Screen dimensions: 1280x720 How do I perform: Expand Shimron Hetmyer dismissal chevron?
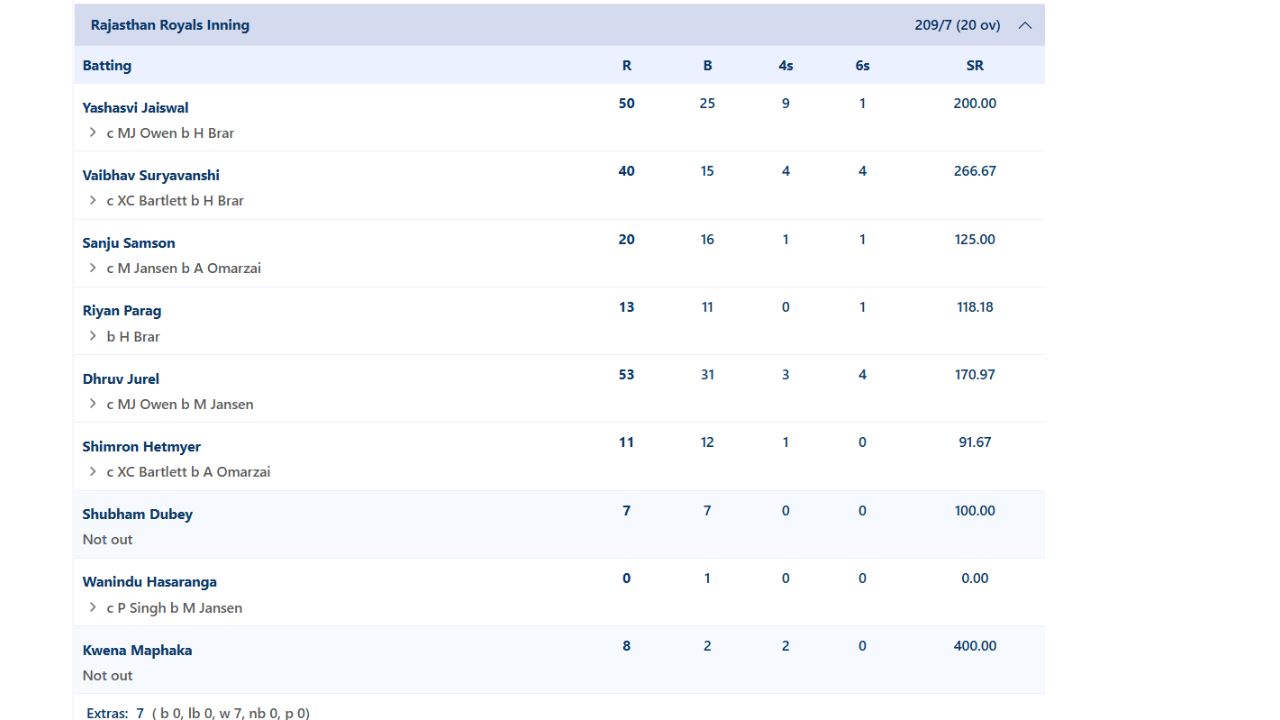pos(92,472)
